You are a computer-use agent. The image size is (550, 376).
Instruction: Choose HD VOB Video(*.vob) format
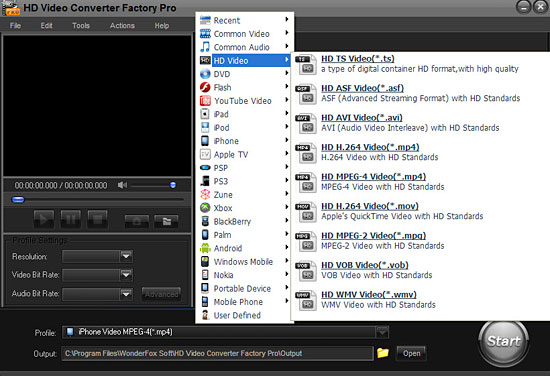(x=365, y=265)
